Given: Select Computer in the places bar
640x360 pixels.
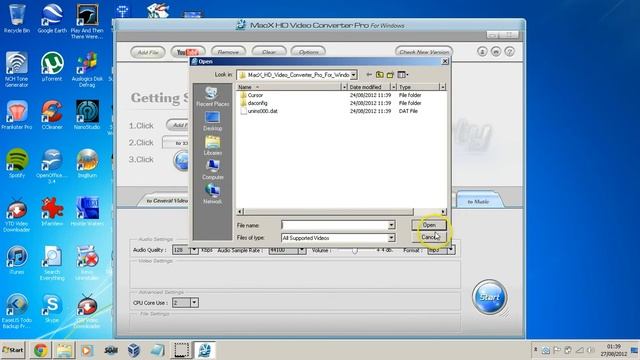Looking at the screenshot, I should 213,170.
